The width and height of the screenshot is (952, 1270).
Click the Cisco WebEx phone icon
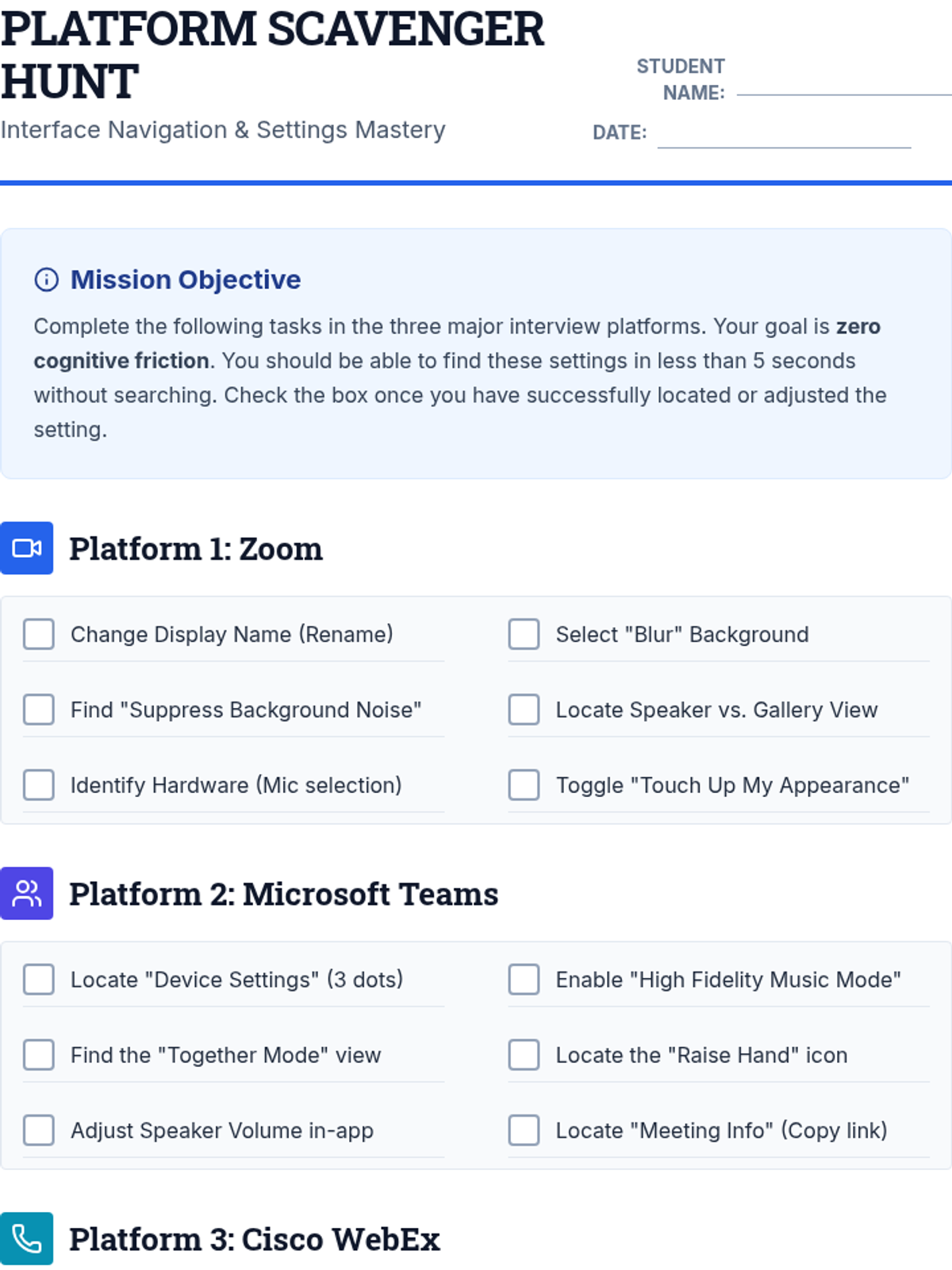pos(27,1238)
